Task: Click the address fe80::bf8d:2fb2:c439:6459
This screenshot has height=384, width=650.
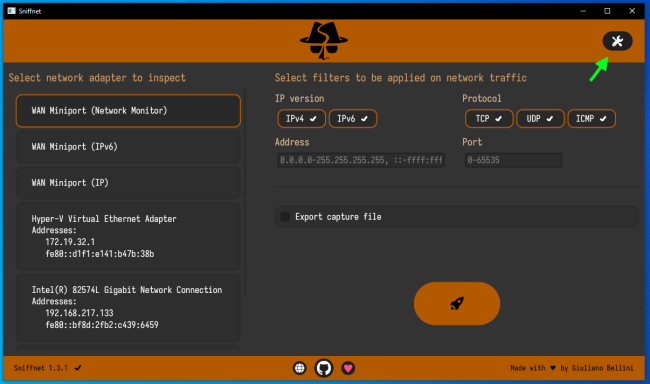Action: 102,325
